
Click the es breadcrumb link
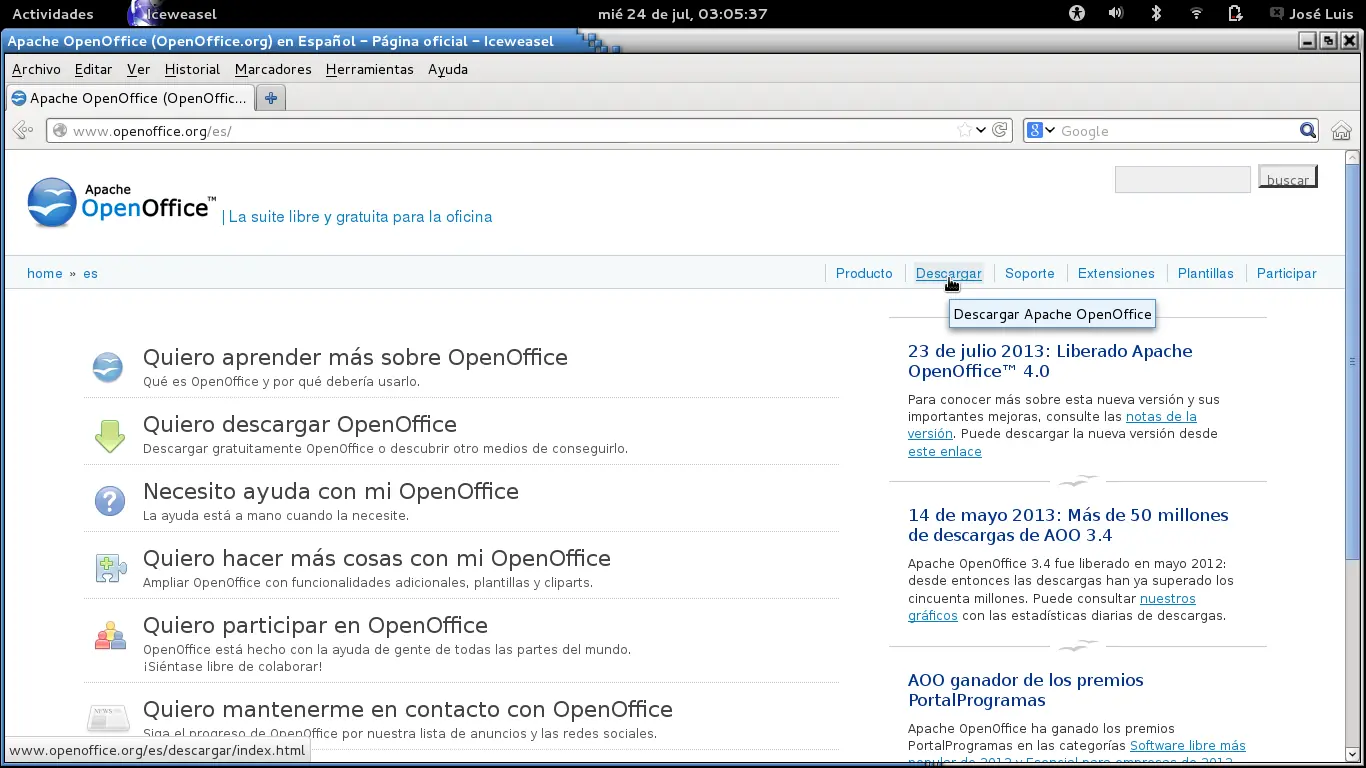click(x=90, y=273)
